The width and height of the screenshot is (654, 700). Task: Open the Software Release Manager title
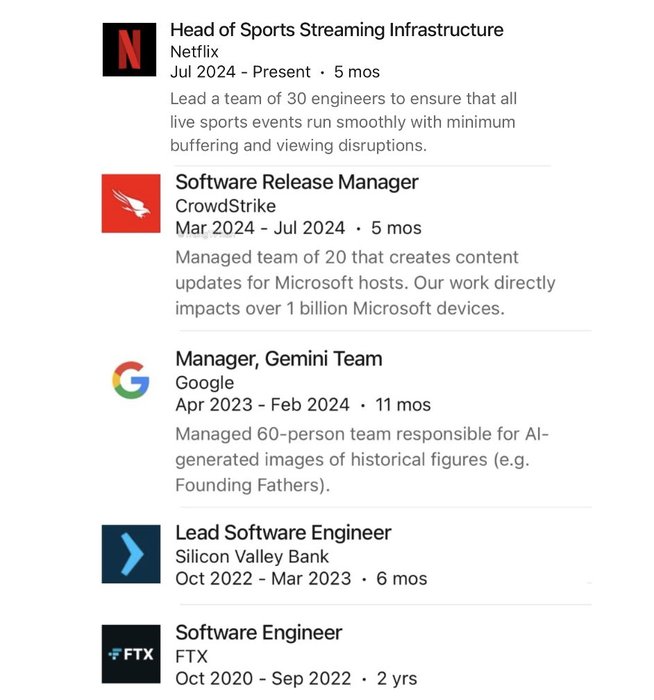pos(296,182)
